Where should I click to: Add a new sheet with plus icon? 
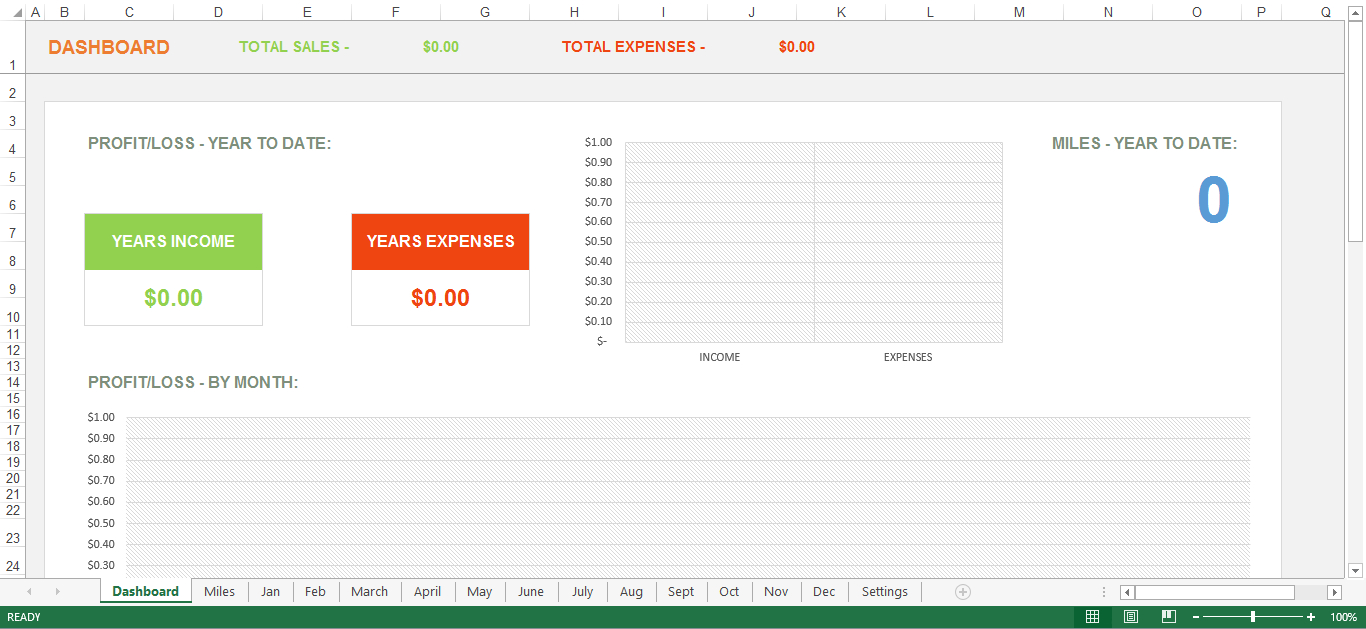962,592
